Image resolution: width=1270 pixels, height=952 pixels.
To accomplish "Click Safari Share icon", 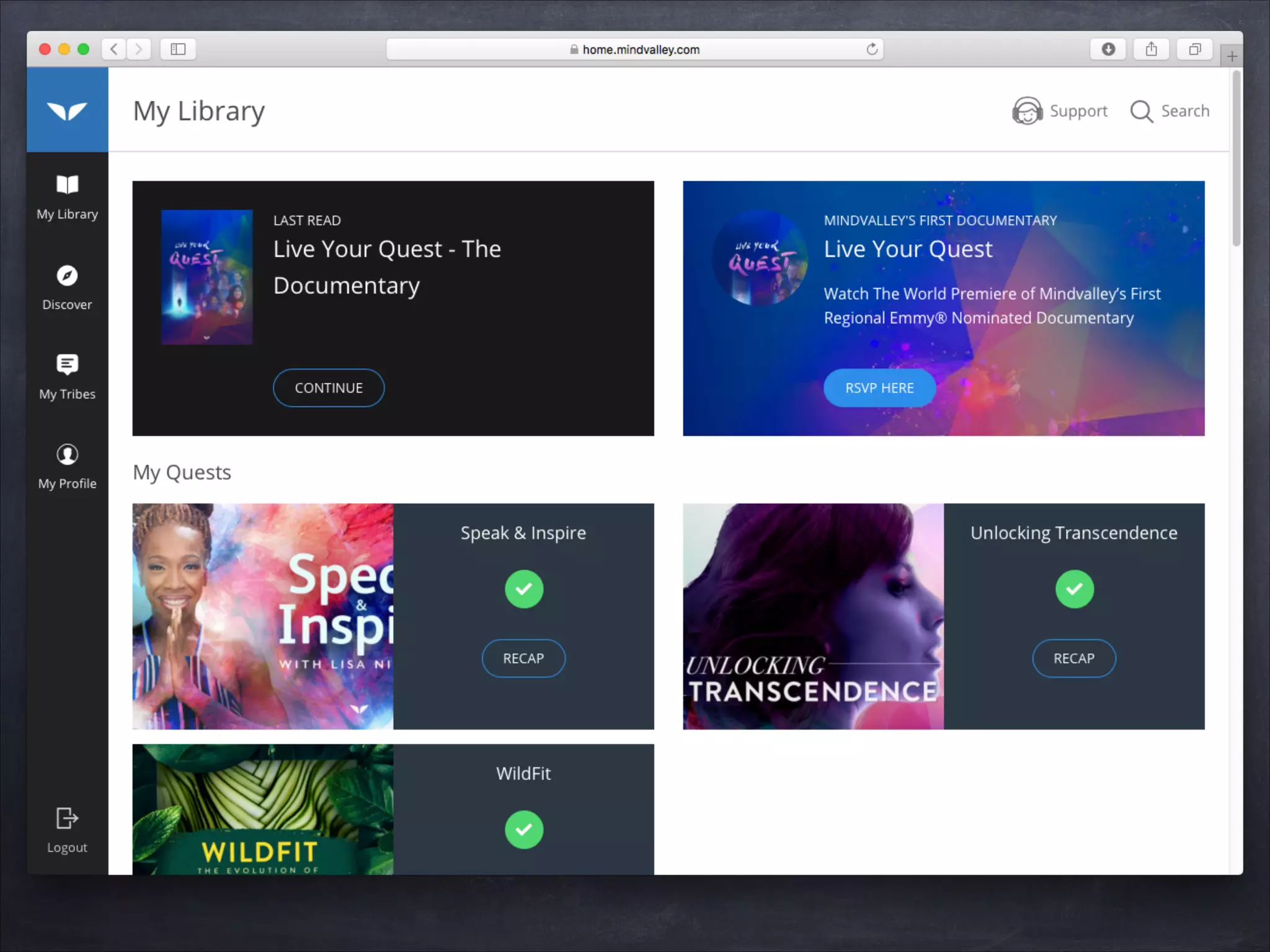I will (x=1151, y=49).
